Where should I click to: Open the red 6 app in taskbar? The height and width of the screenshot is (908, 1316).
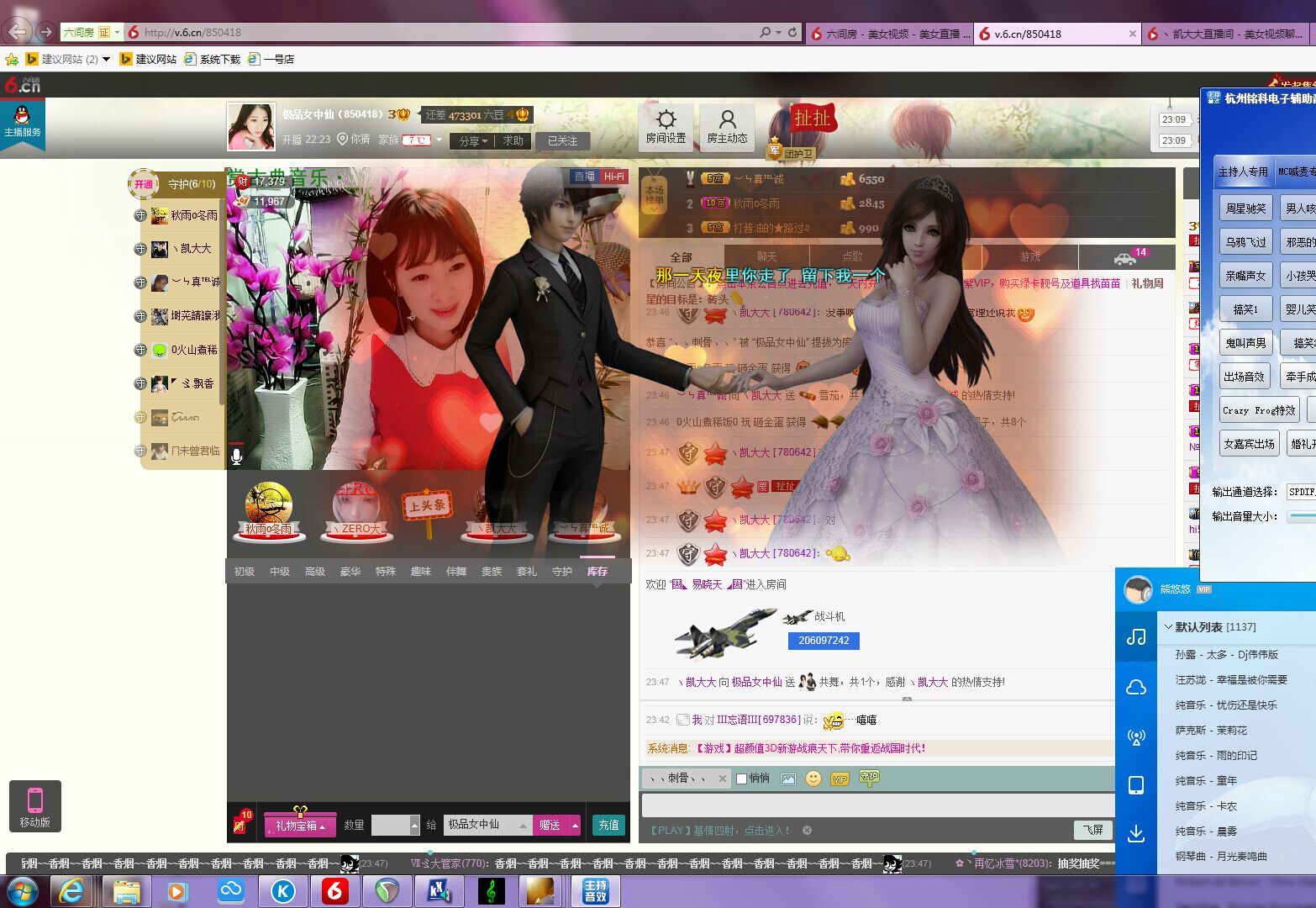[335, 890]
